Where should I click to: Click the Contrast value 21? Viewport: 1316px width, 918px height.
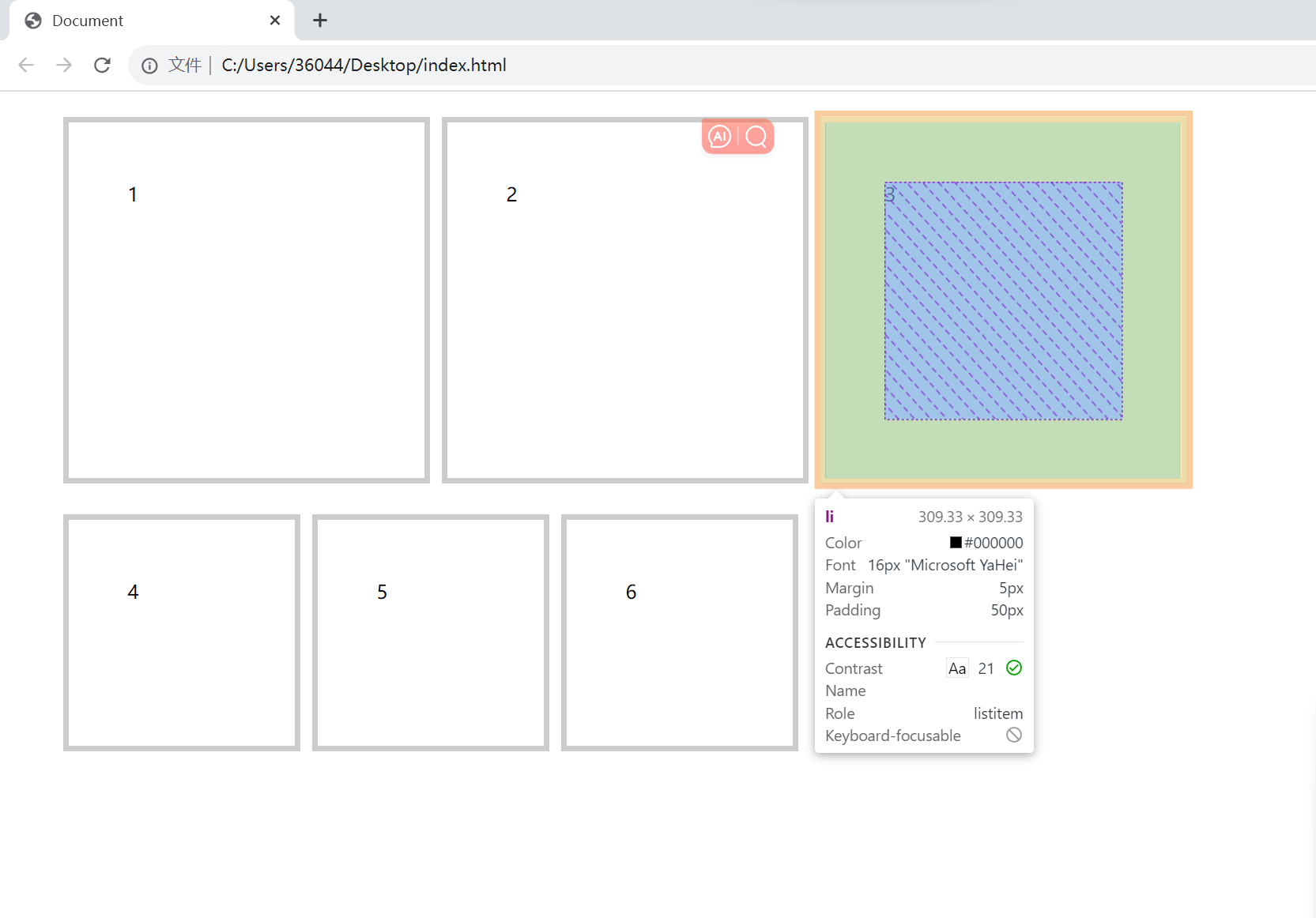tap(986, 668)
